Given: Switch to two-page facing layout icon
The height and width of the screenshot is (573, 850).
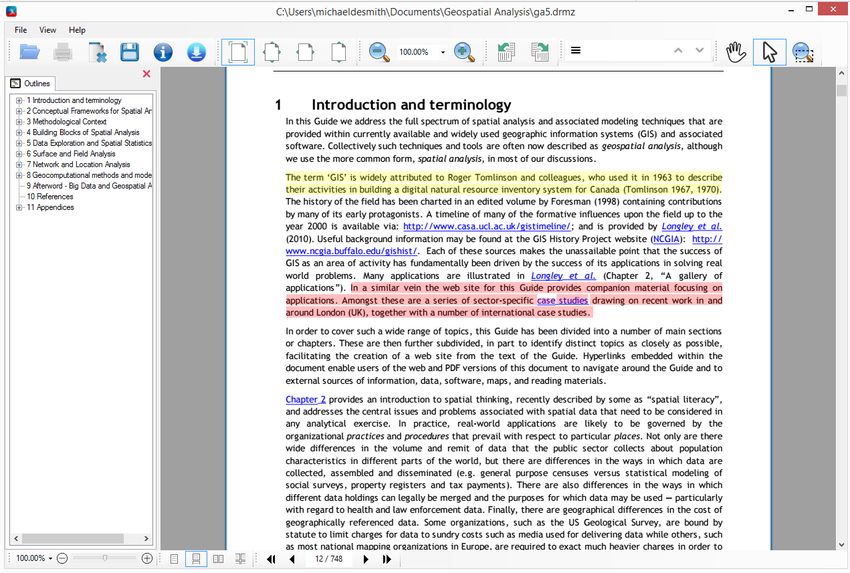Looking at the screenshot, I should pos(218,559).
